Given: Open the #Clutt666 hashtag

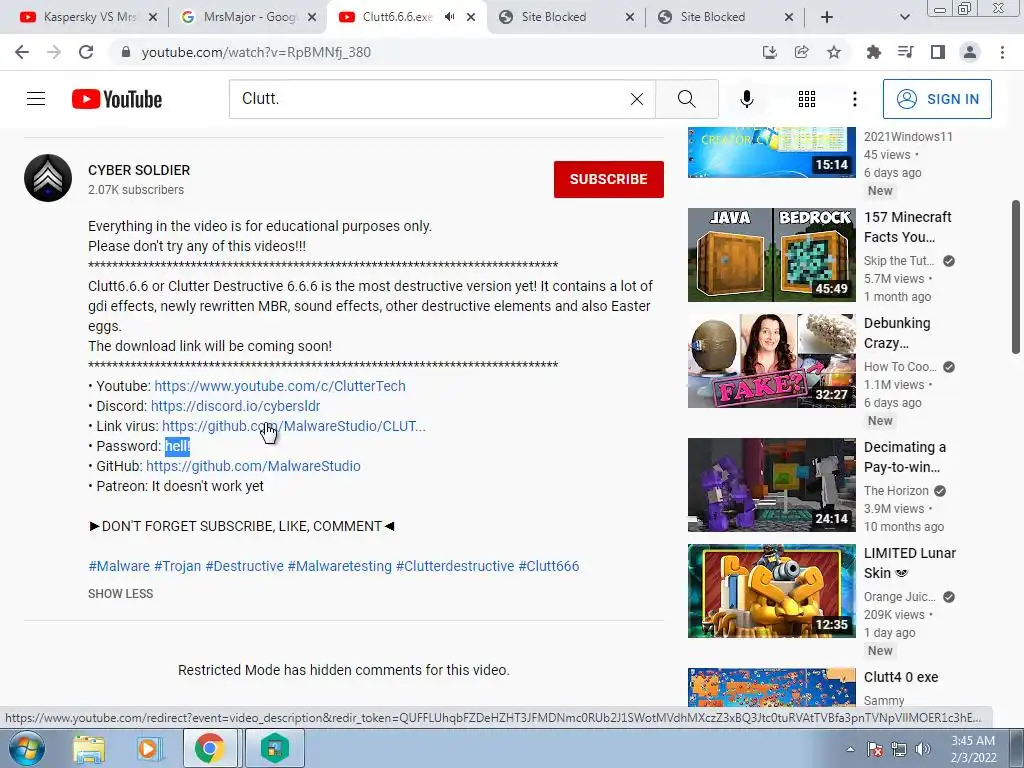Looking at the screenshot, I should click(549, 566).
